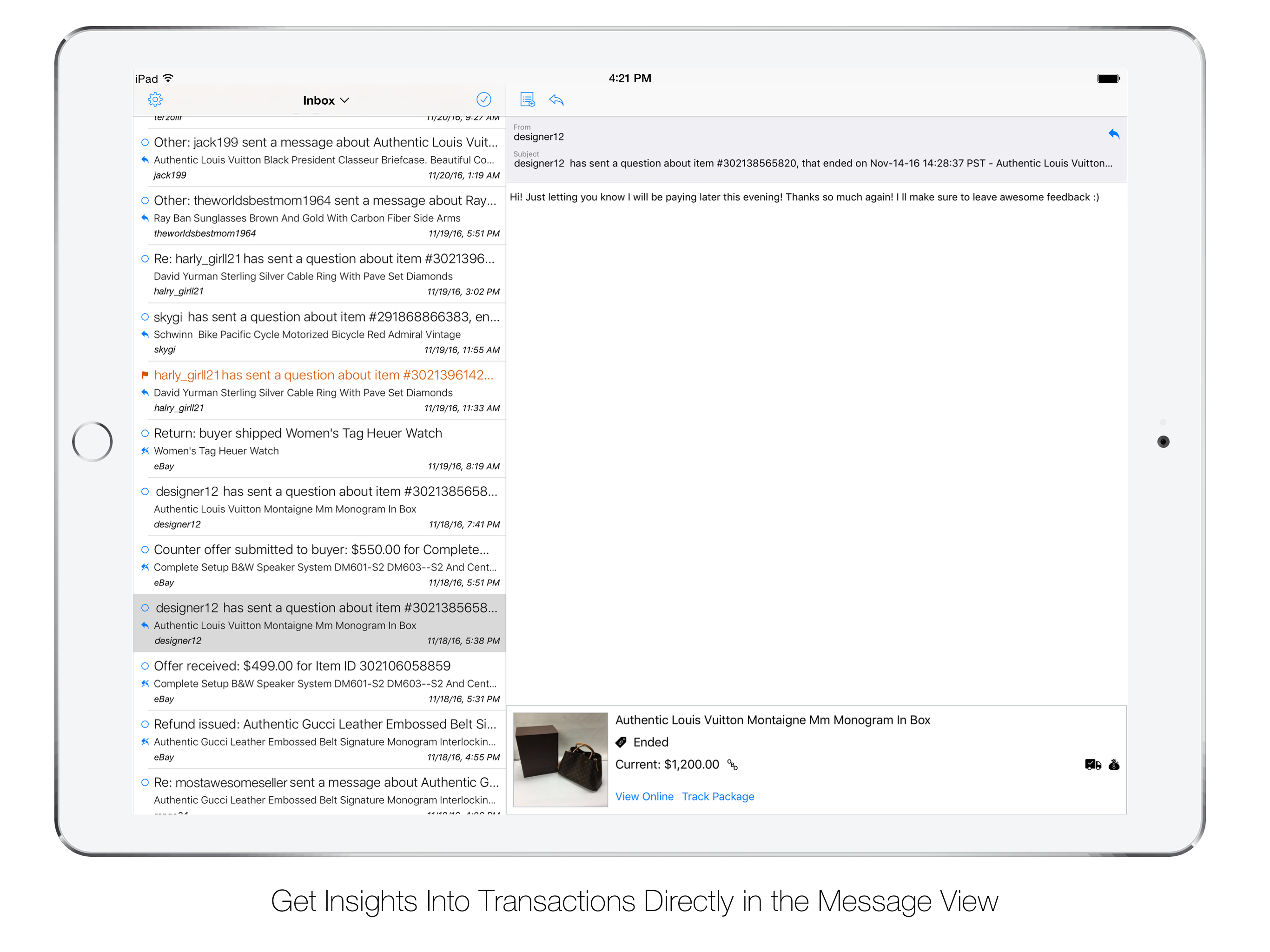This screenshot has width=1270, height=952.
Task: Toggle unread circle on jack199 message
Action: (x=145, y=142)
